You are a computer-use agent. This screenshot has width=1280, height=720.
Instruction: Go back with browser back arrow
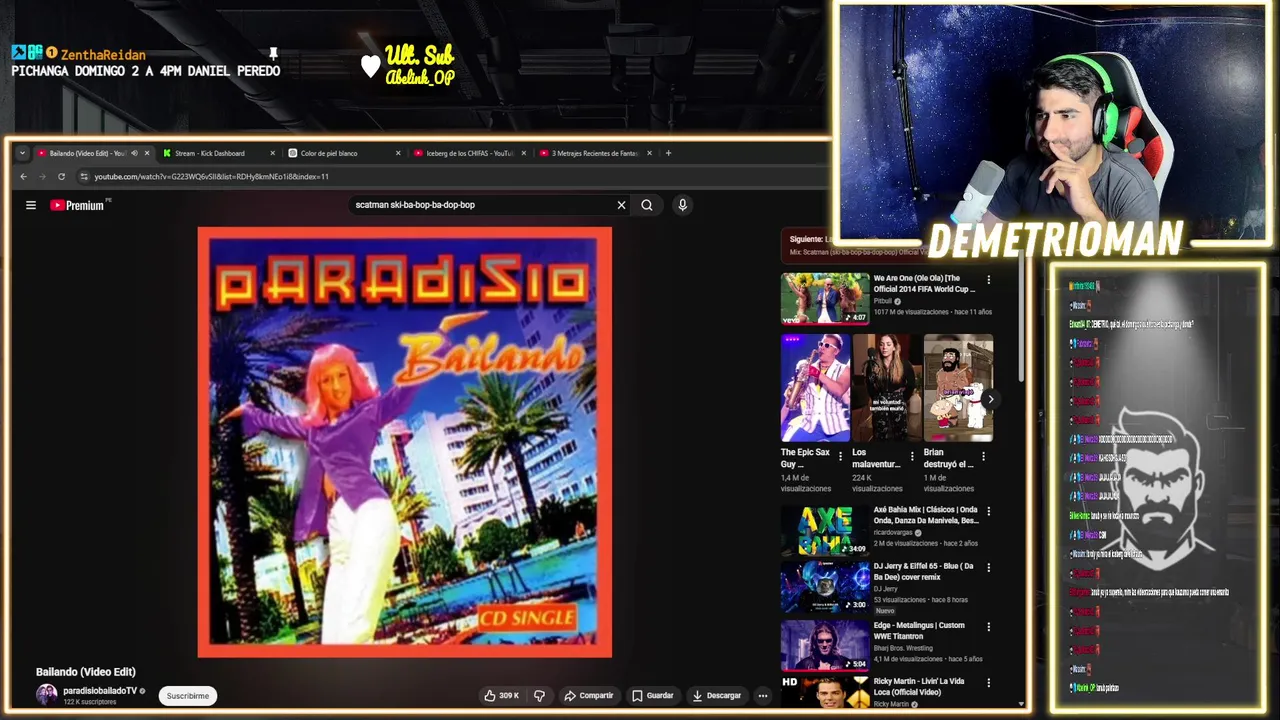click(24, 177)
